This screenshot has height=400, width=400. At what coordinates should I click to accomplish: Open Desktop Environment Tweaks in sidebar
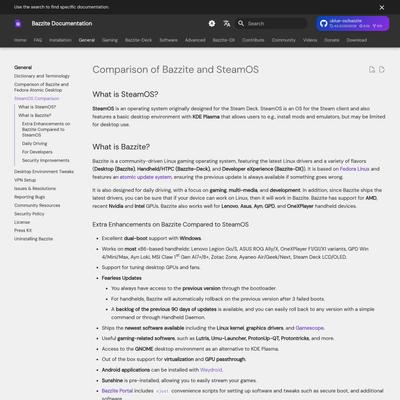click(44, 171)
